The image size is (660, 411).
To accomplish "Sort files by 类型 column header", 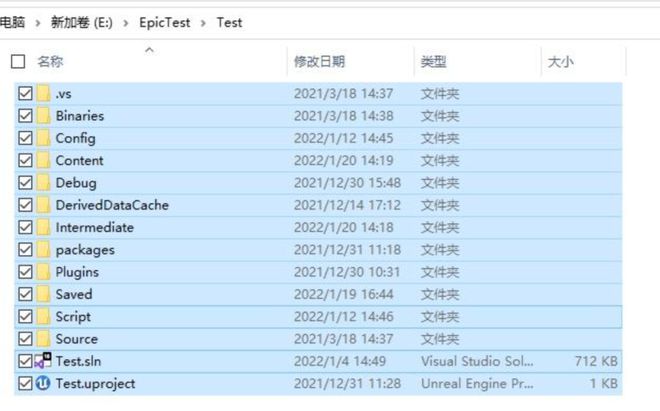I will tap(433, 62).
